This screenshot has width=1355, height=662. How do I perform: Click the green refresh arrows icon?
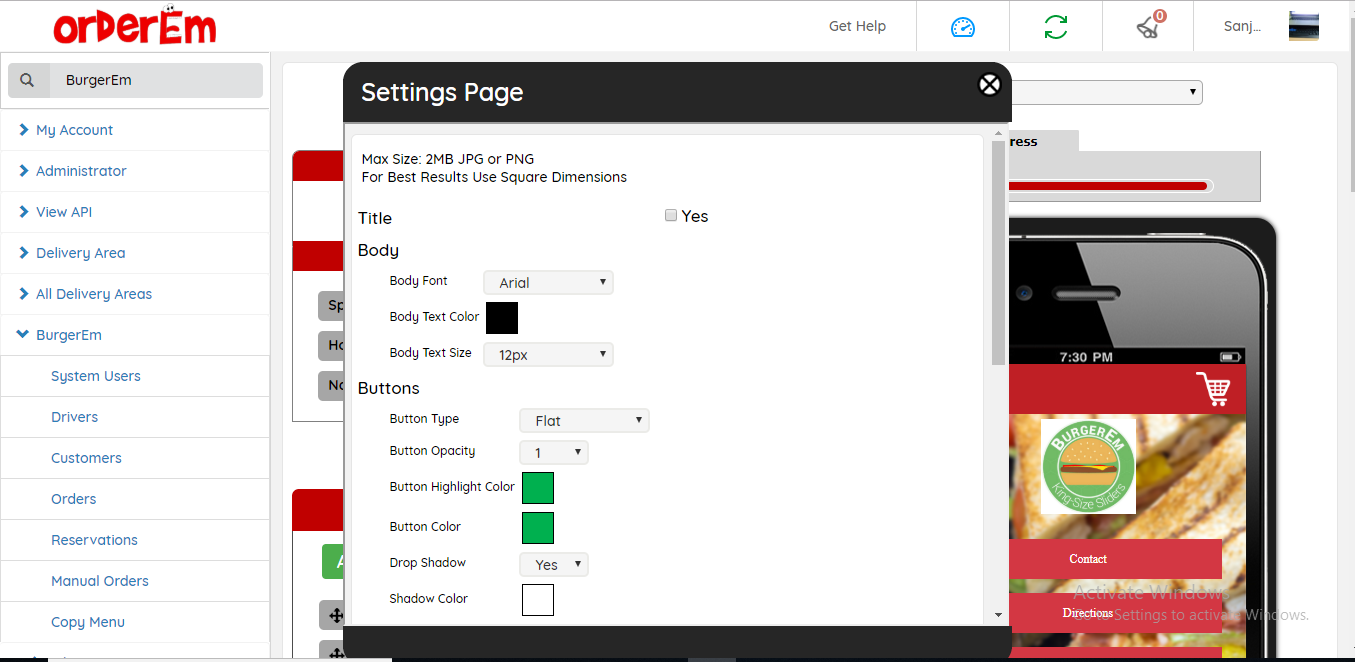1055,27
